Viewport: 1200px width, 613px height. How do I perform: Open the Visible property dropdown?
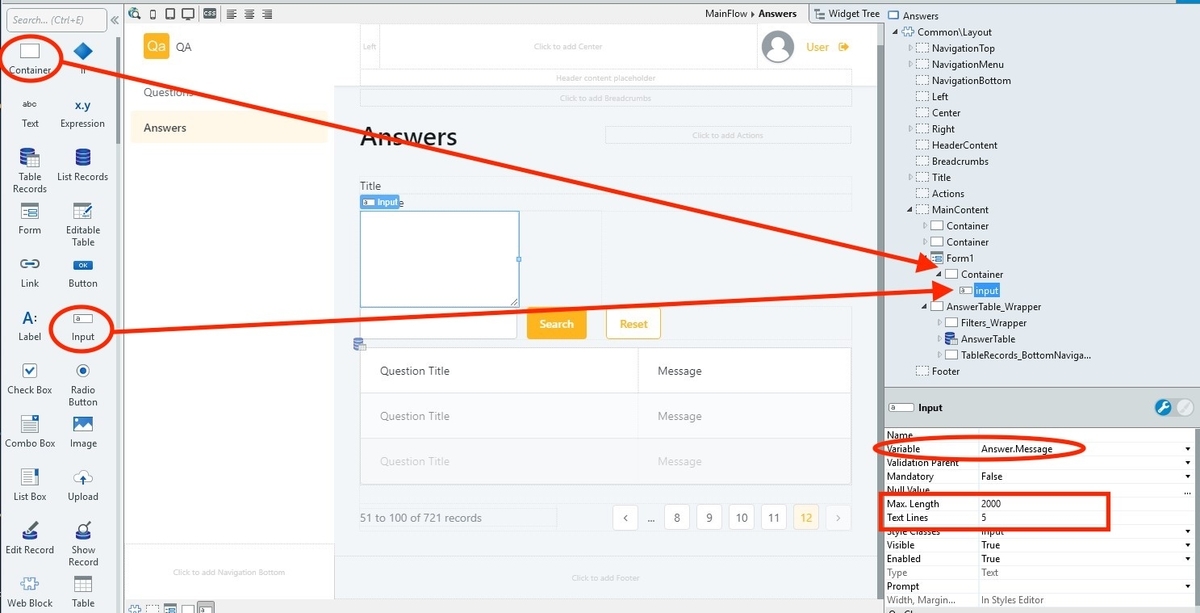1188,545
